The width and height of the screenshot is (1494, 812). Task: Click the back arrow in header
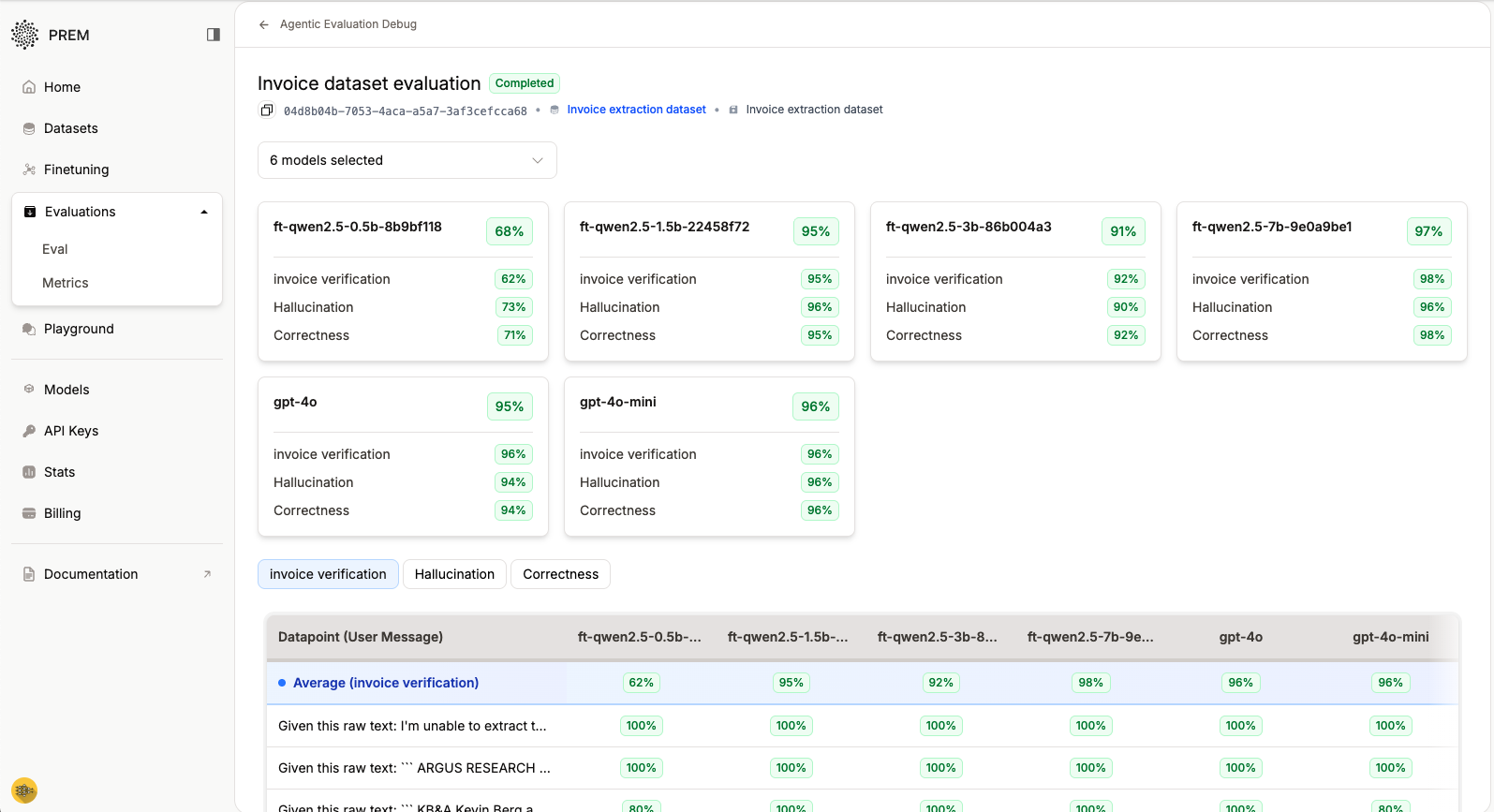[264, 24]
